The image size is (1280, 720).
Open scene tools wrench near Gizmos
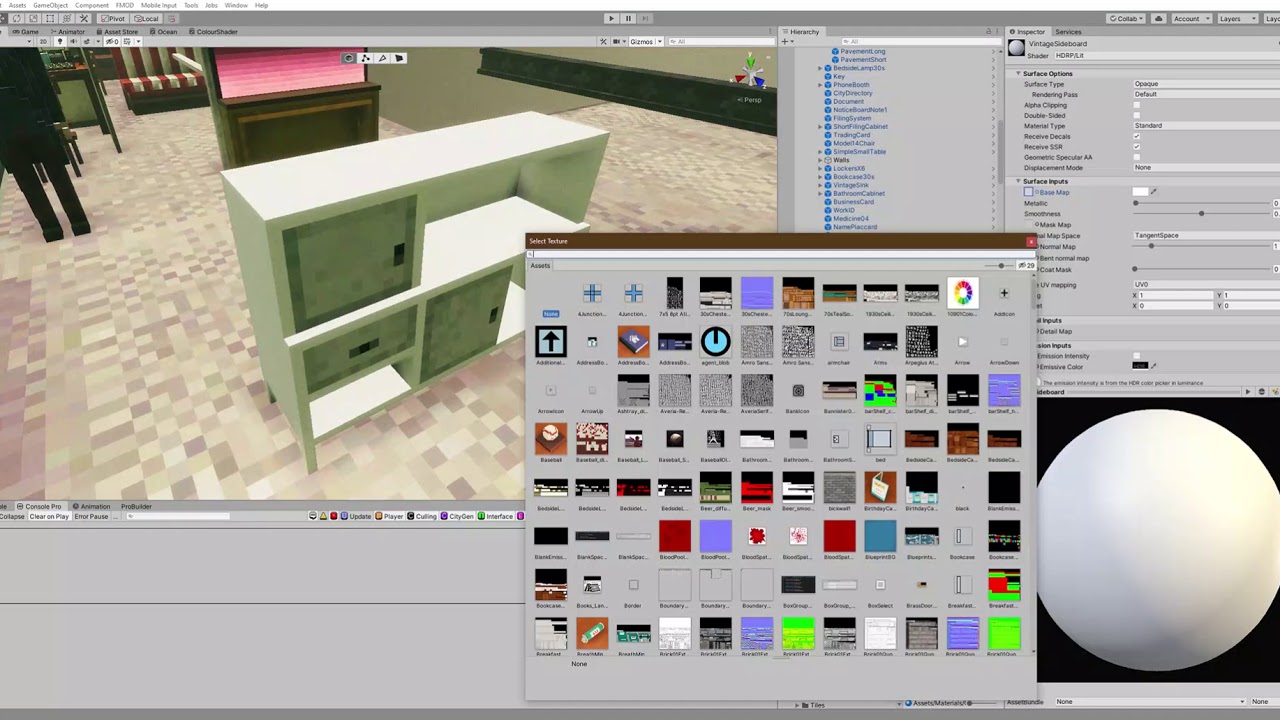tap(603, 41)
